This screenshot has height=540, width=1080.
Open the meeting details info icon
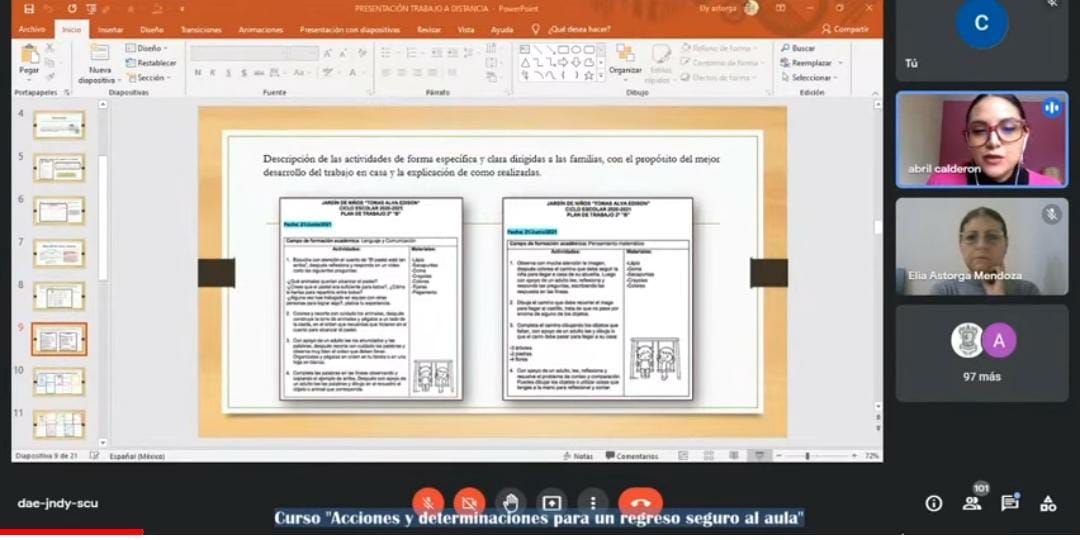coord(933,503)
